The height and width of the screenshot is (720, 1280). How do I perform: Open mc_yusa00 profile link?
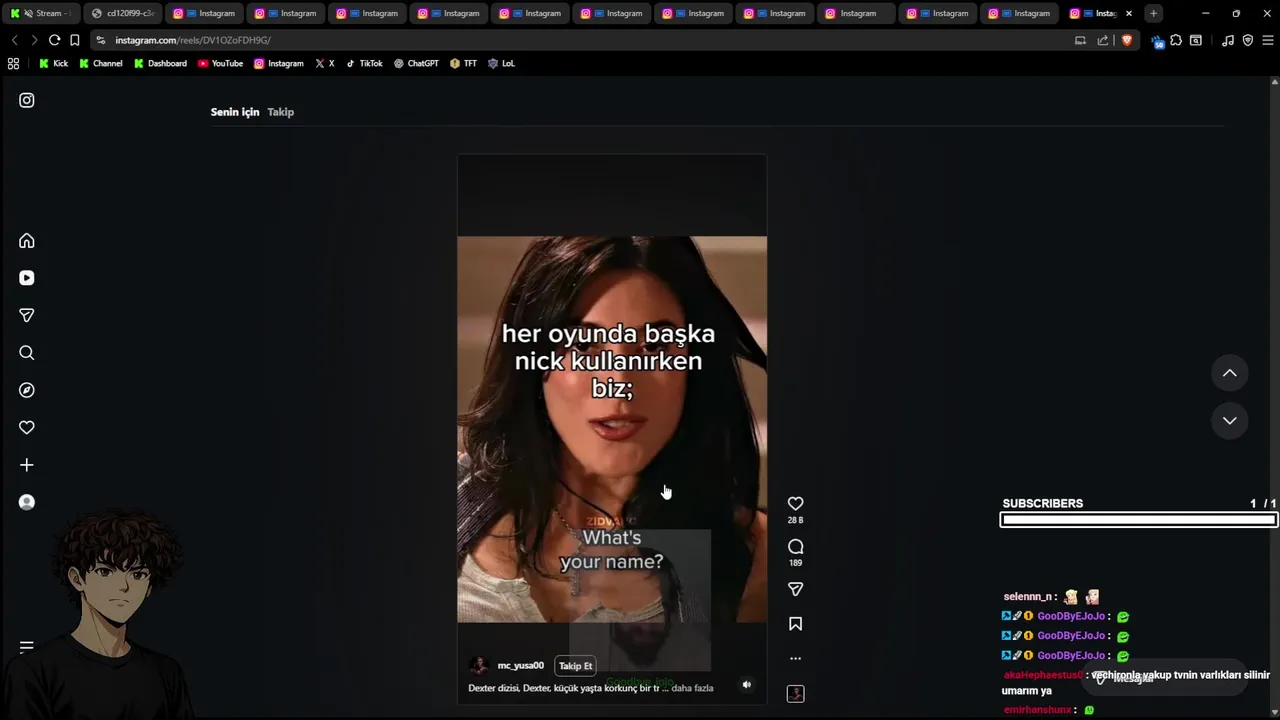(520, 666)
